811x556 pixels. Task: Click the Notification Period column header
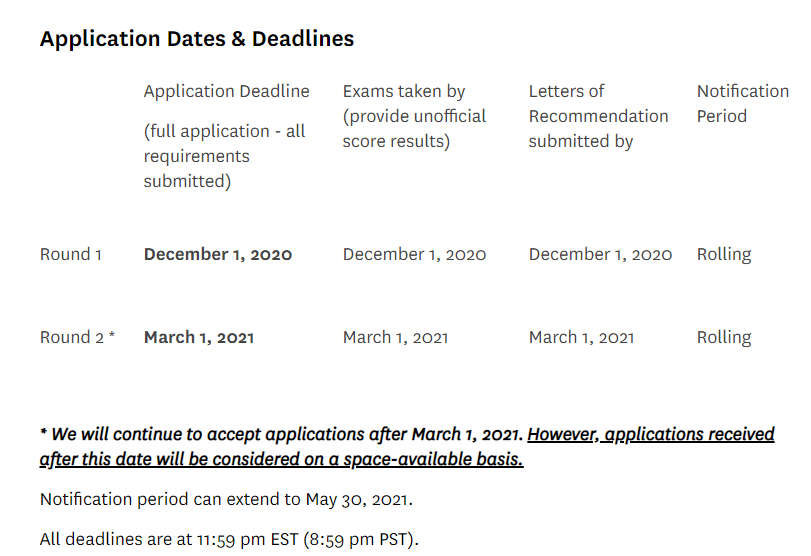(x=743, y=103)
